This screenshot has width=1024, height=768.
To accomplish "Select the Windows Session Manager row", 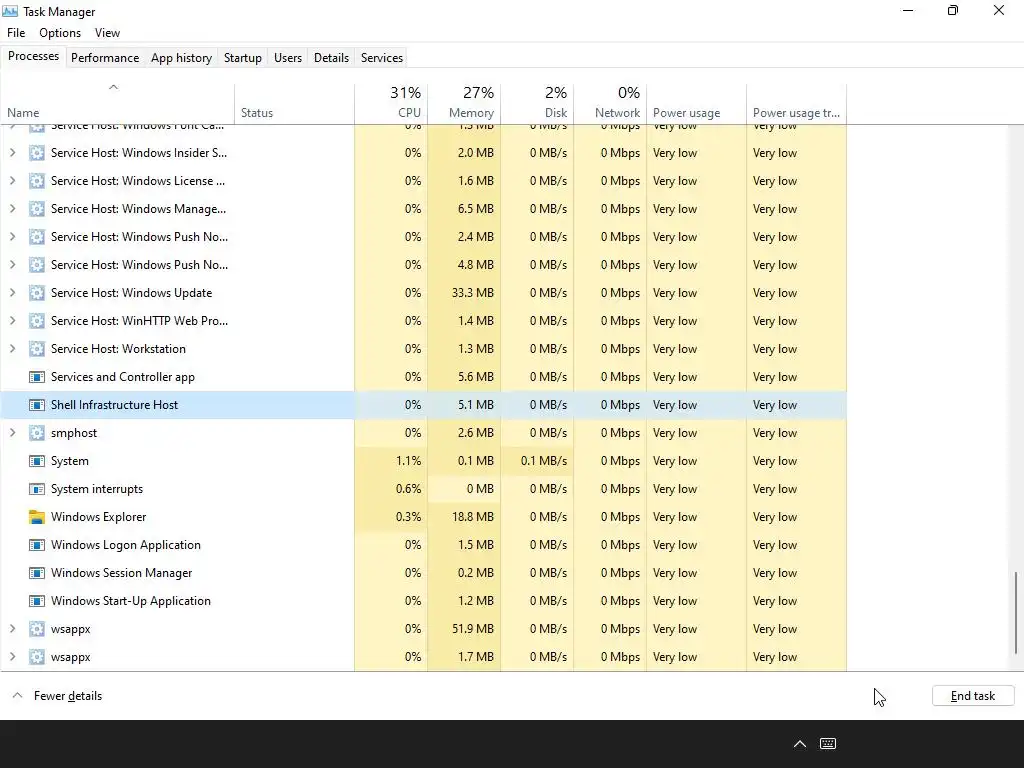I will click(x=423, y=573).
